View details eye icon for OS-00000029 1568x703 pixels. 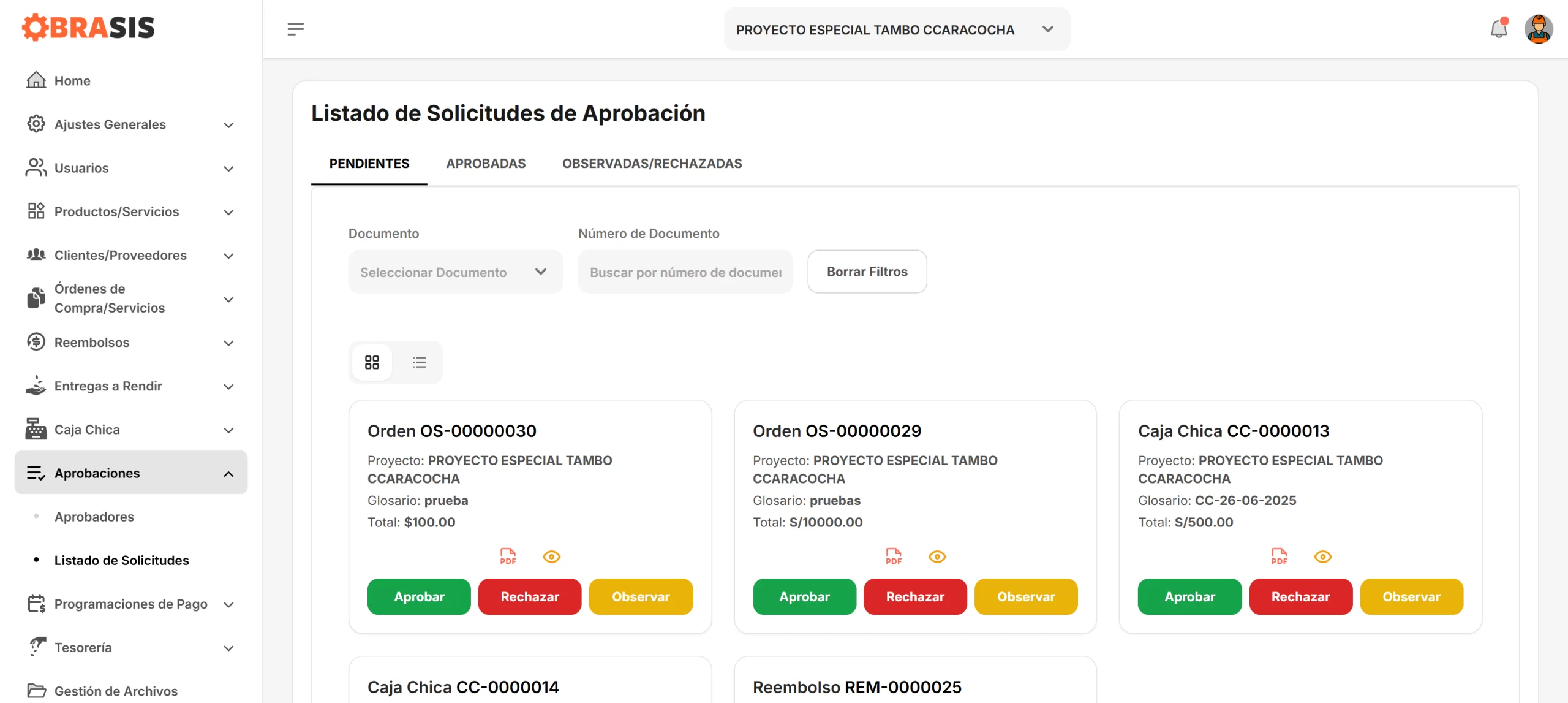937,557
